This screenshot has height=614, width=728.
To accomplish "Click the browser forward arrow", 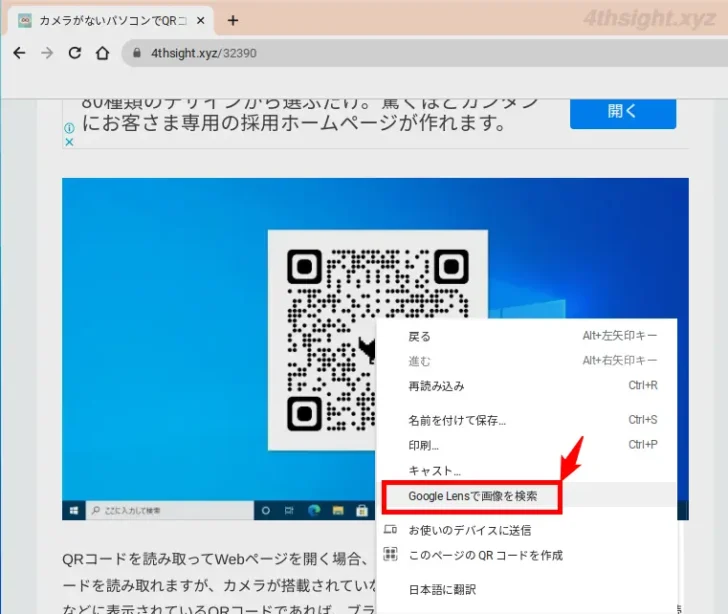I will (47, 53).
